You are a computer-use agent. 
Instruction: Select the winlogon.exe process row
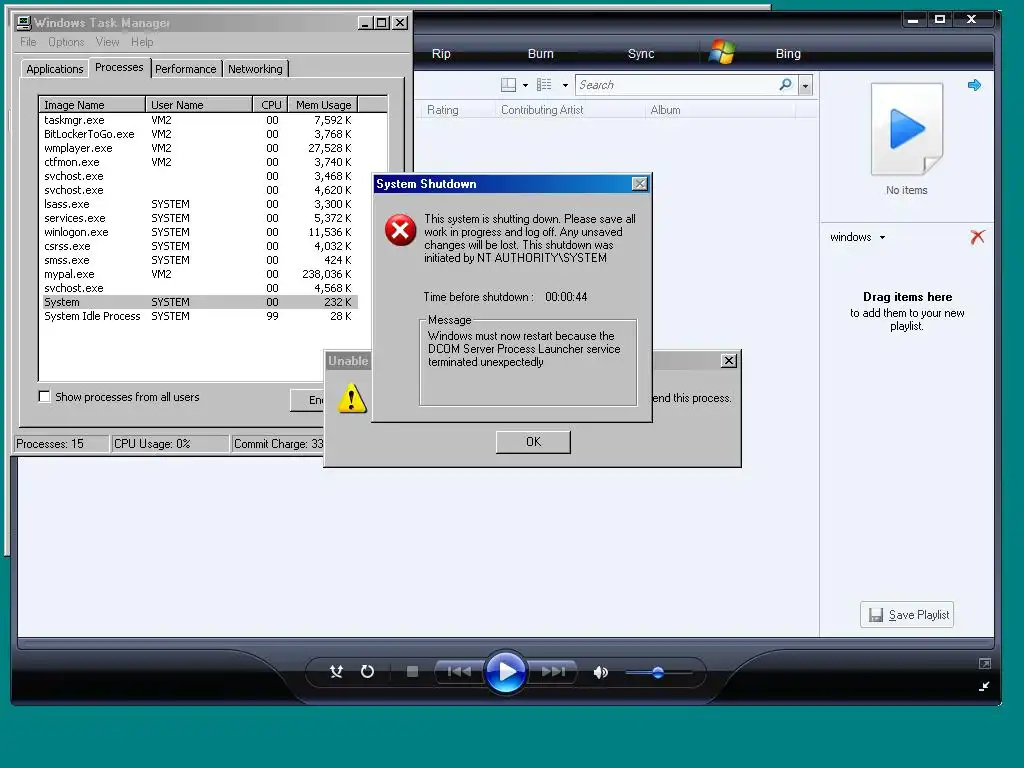[199, 232]
